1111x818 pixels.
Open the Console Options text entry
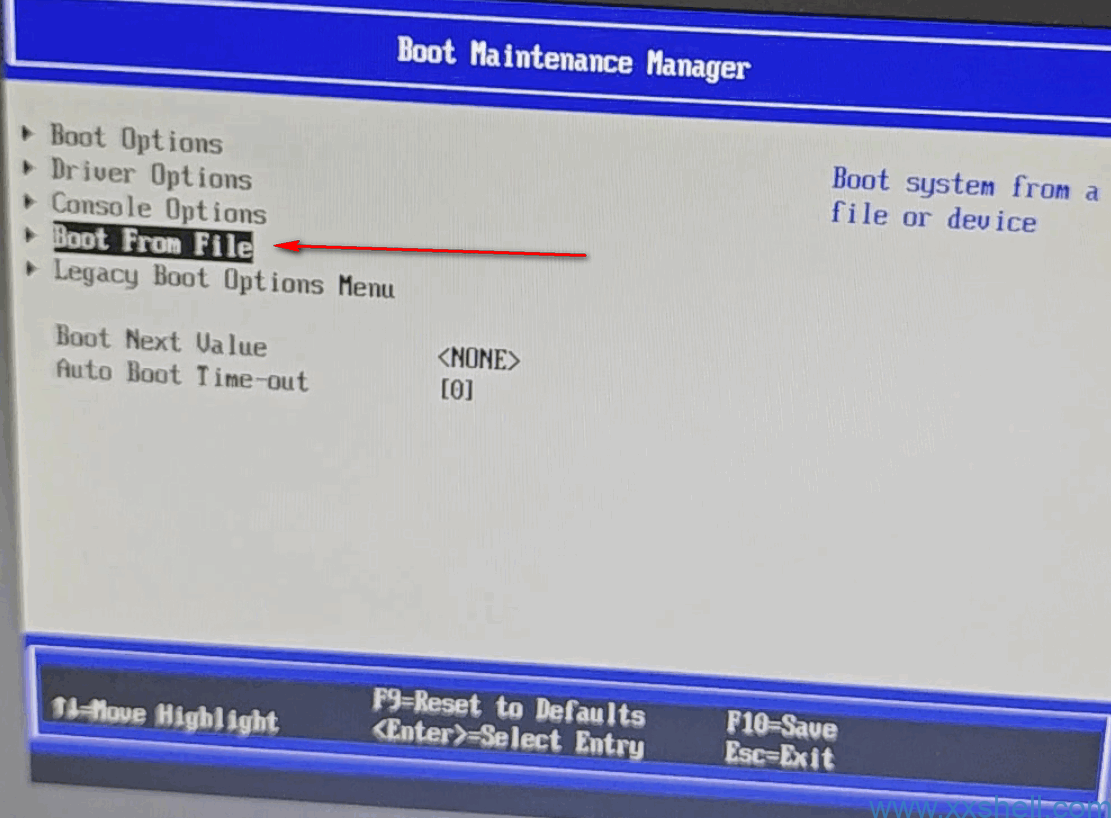click(159, 208)
